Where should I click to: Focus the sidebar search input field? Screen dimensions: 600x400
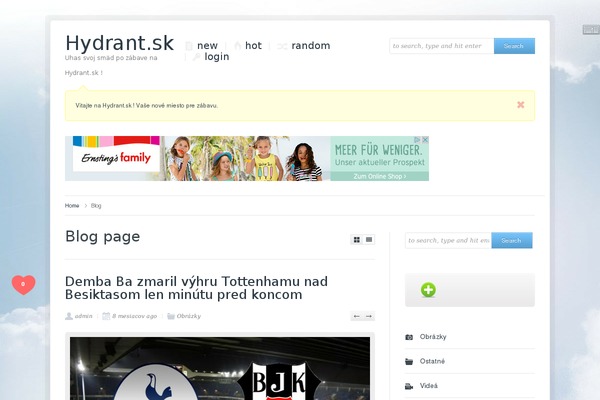[448, 240]
